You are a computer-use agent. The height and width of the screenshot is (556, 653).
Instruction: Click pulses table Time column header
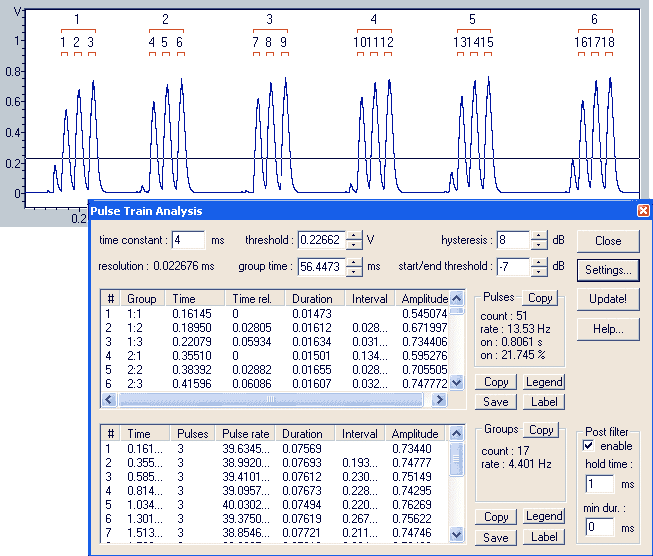194,299
